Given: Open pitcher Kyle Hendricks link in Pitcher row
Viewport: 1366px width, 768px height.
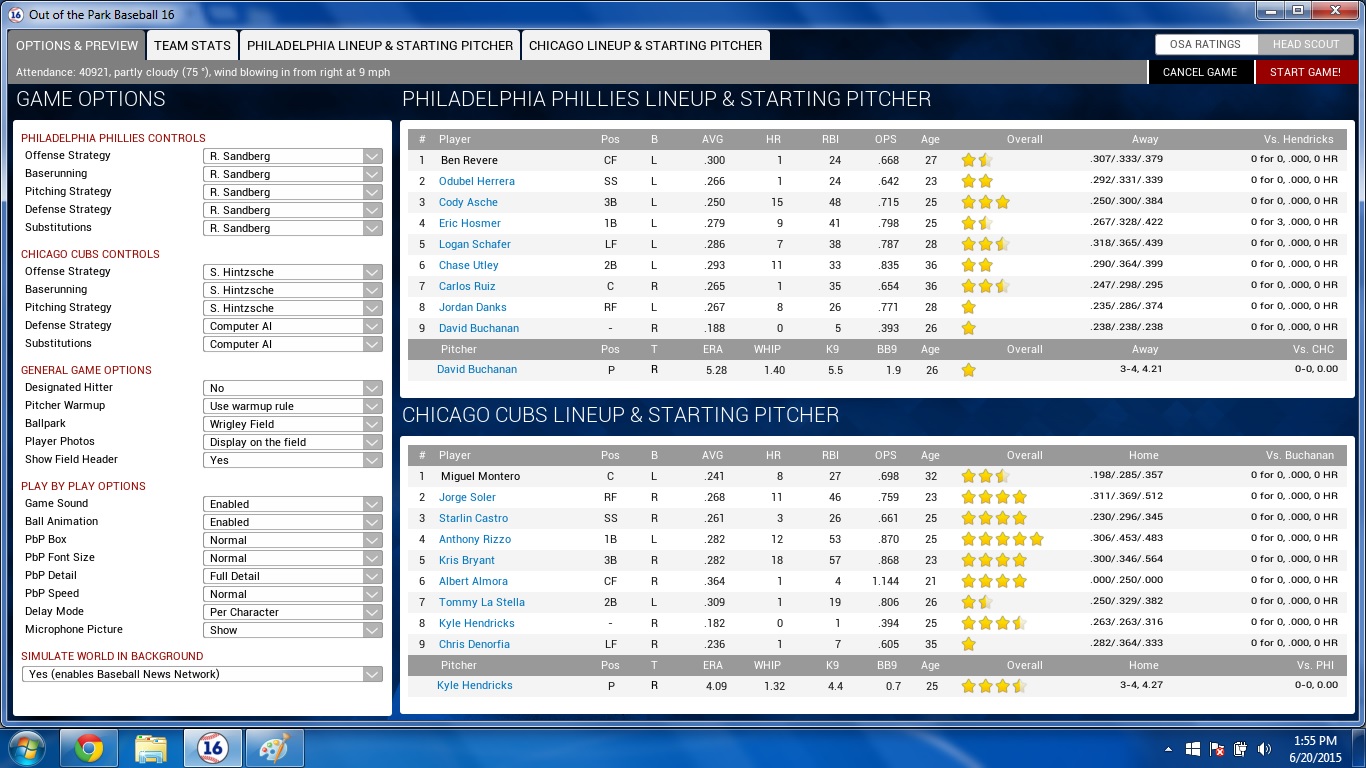Looking at the screenshot, I should (x=475, y=685).
